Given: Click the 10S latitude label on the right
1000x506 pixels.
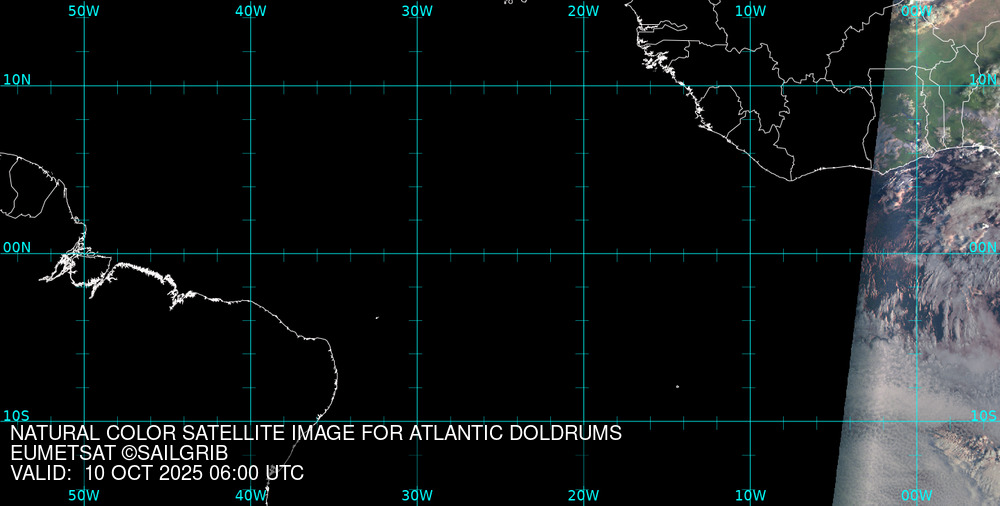Looking at the screenshot, I should point(983,415).
